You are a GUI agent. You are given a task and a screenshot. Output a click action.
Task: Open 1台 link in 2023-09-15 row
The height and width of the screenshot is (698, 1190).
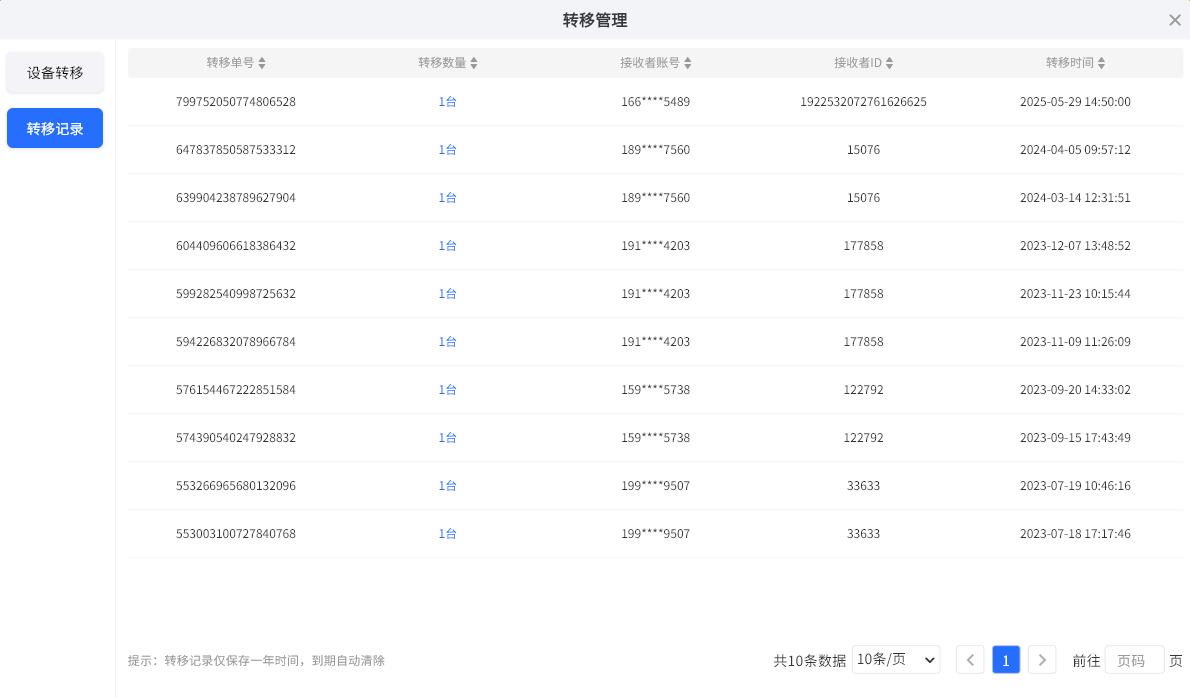coord(447,438)
